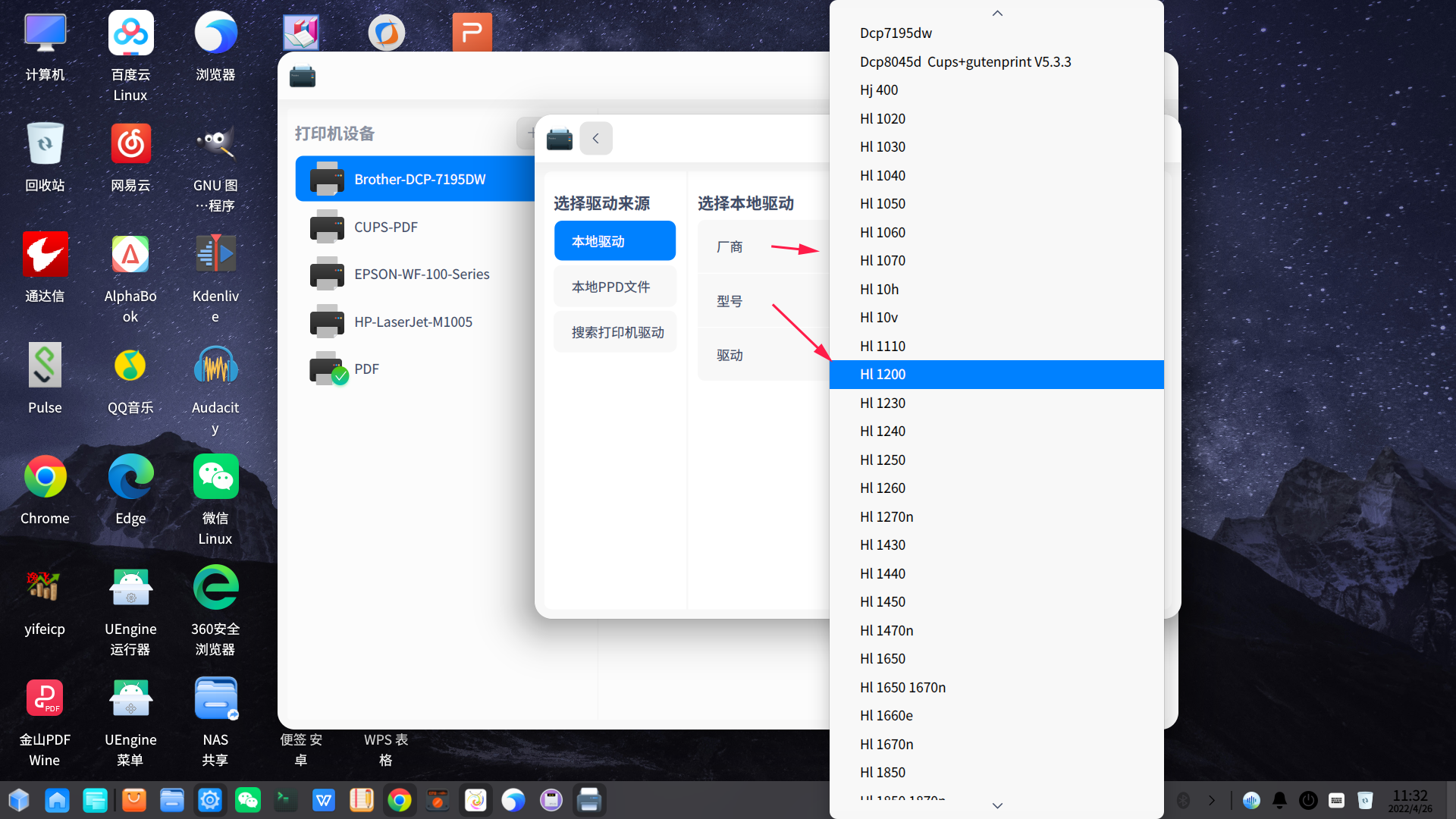The width and height of the screenshot is (1456, 819).
Task: Choose Dcp8045d Cups+gutenprint V5.3.3 entry
Action: pyautogui.click(x=965, y=61)
